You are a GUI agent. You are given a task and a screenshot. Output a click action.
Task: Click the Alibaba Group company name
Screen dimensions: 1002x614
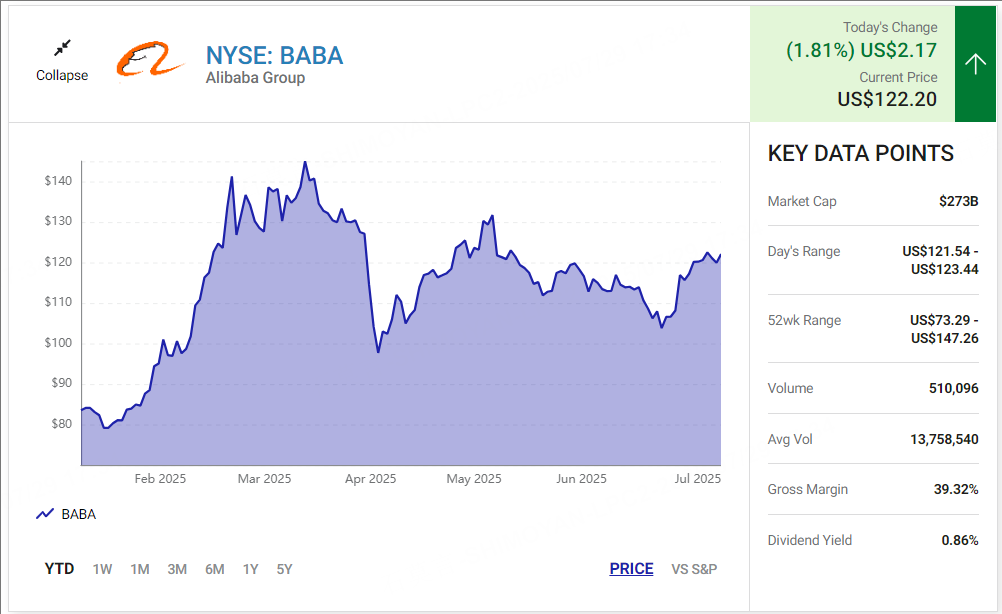pos(255,78)
